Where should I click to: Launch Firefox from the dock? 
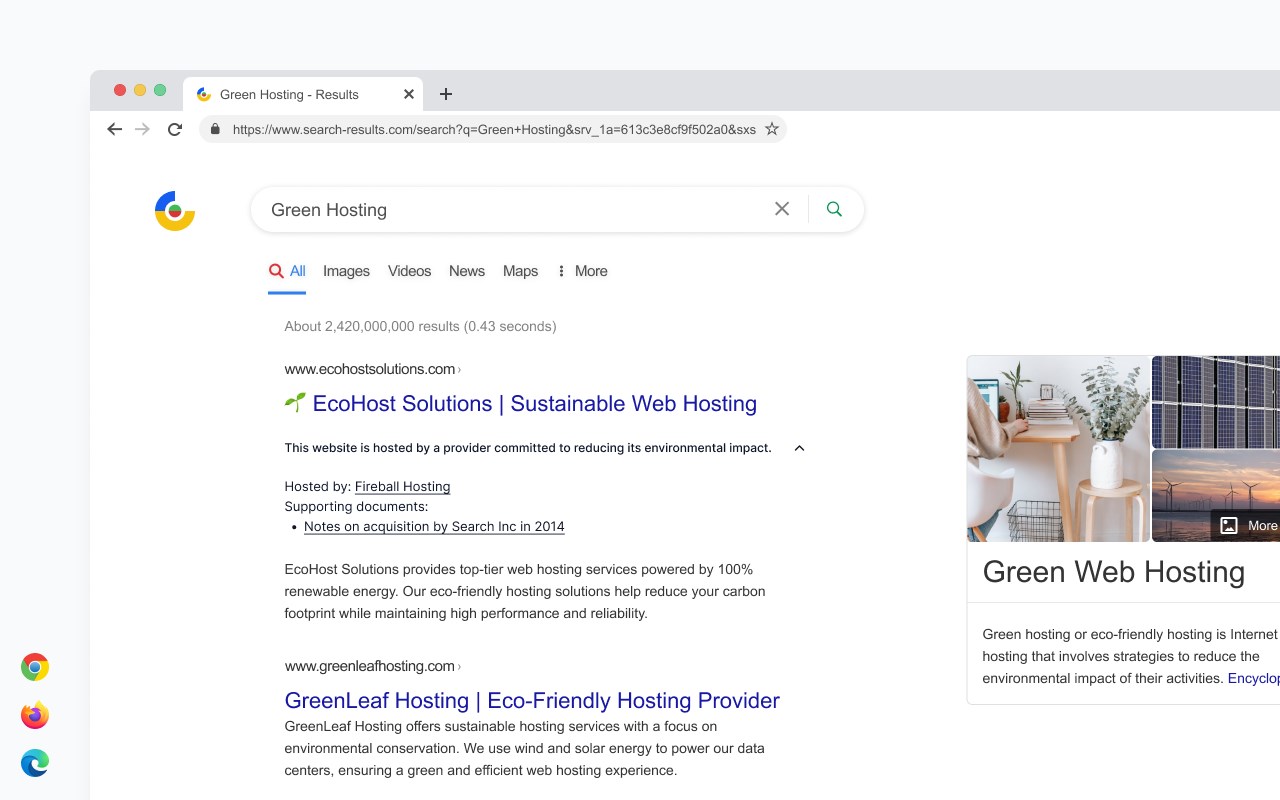point(35,715)
